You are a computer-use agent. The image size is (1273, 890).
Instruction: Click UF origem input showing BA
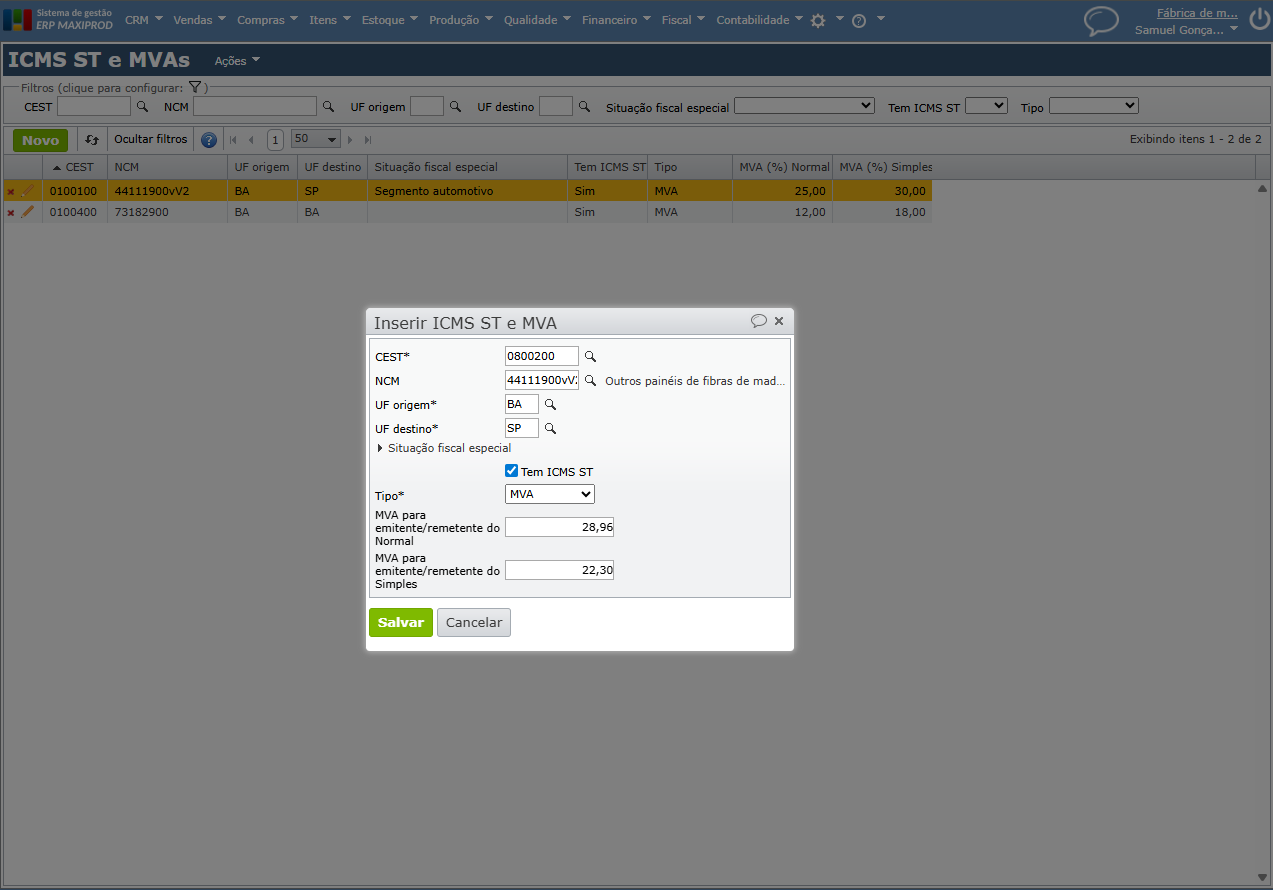coord(522,404)
